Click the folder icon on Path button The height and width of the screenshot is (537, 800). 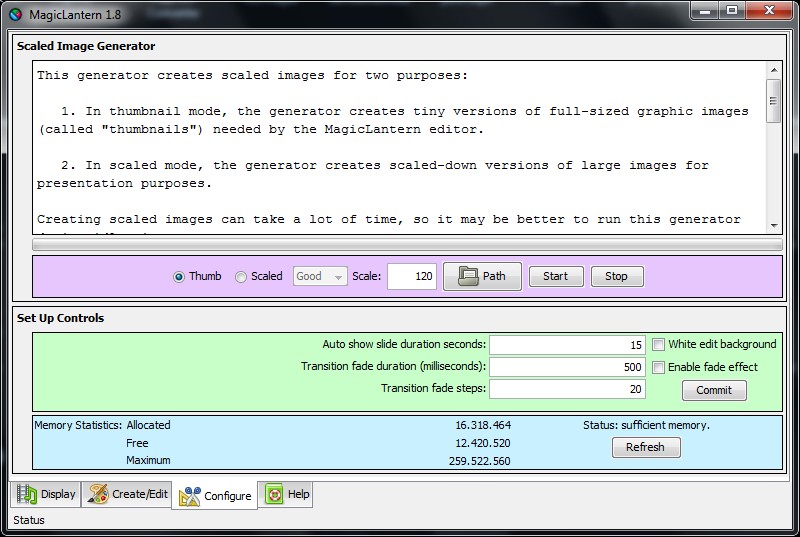click(468, 276)
